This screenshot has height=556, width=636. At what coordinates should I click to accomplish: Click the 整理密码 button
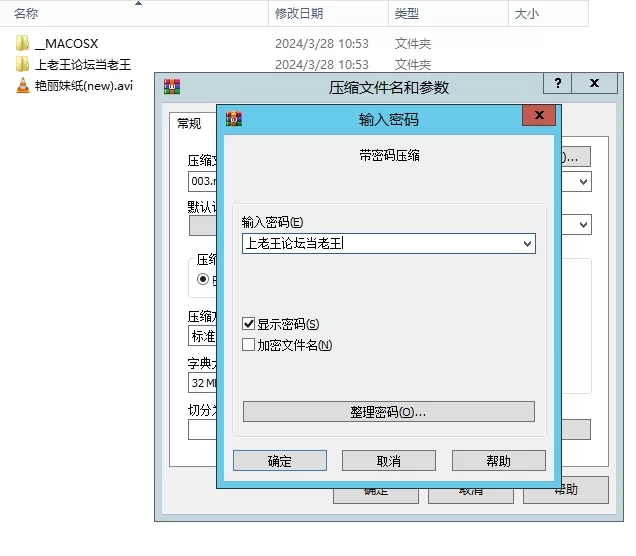coord(388,412)
